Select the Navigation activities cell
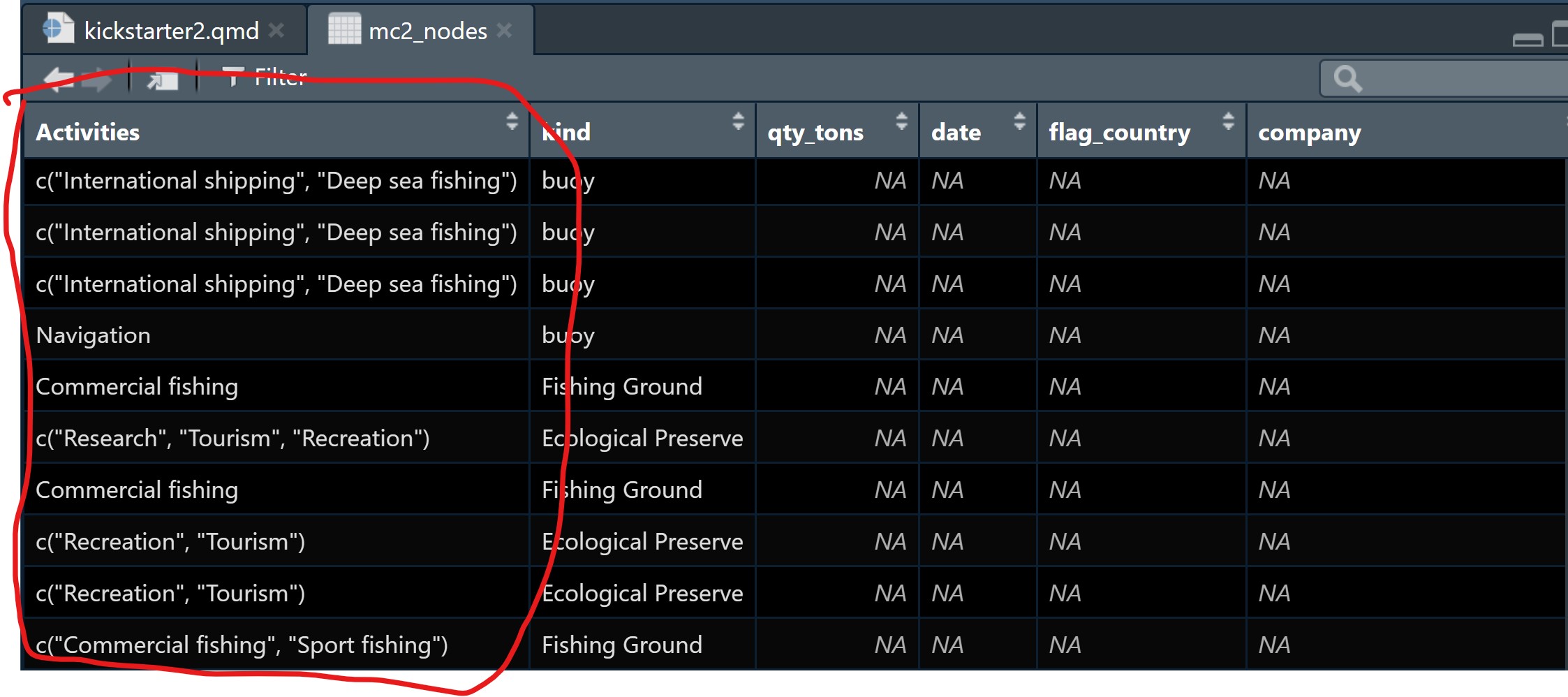This screenshot has height=697, width=1568. point(93,335)
